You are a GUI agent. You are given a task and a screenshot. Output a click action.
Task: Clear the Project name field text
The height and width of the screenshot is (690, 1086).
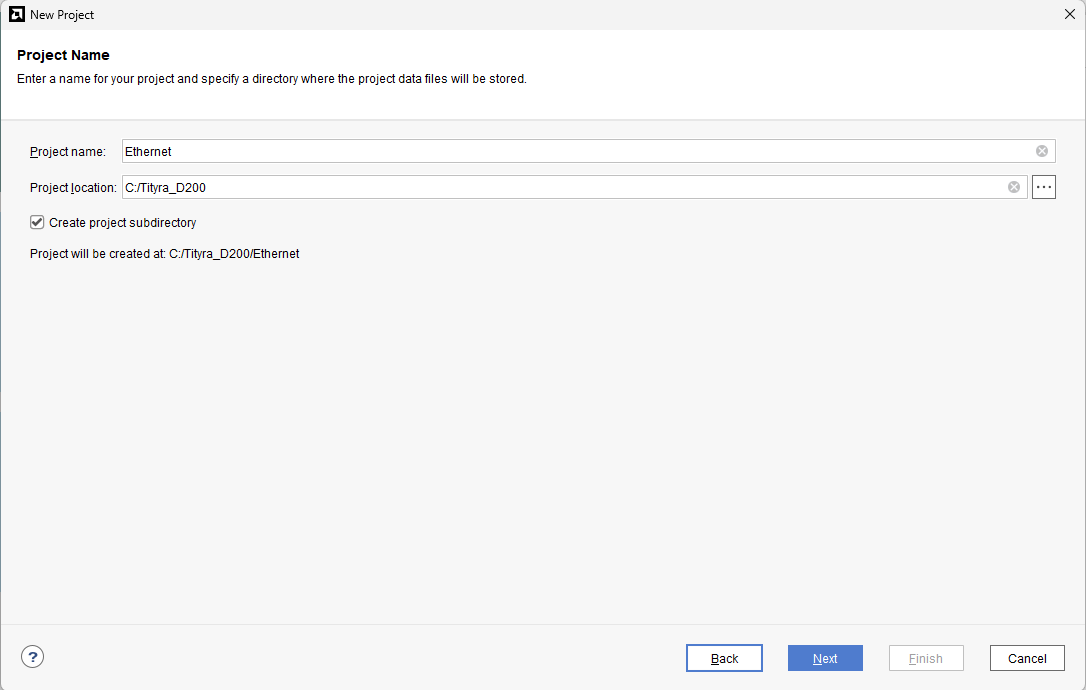(x=1042, y=151)
